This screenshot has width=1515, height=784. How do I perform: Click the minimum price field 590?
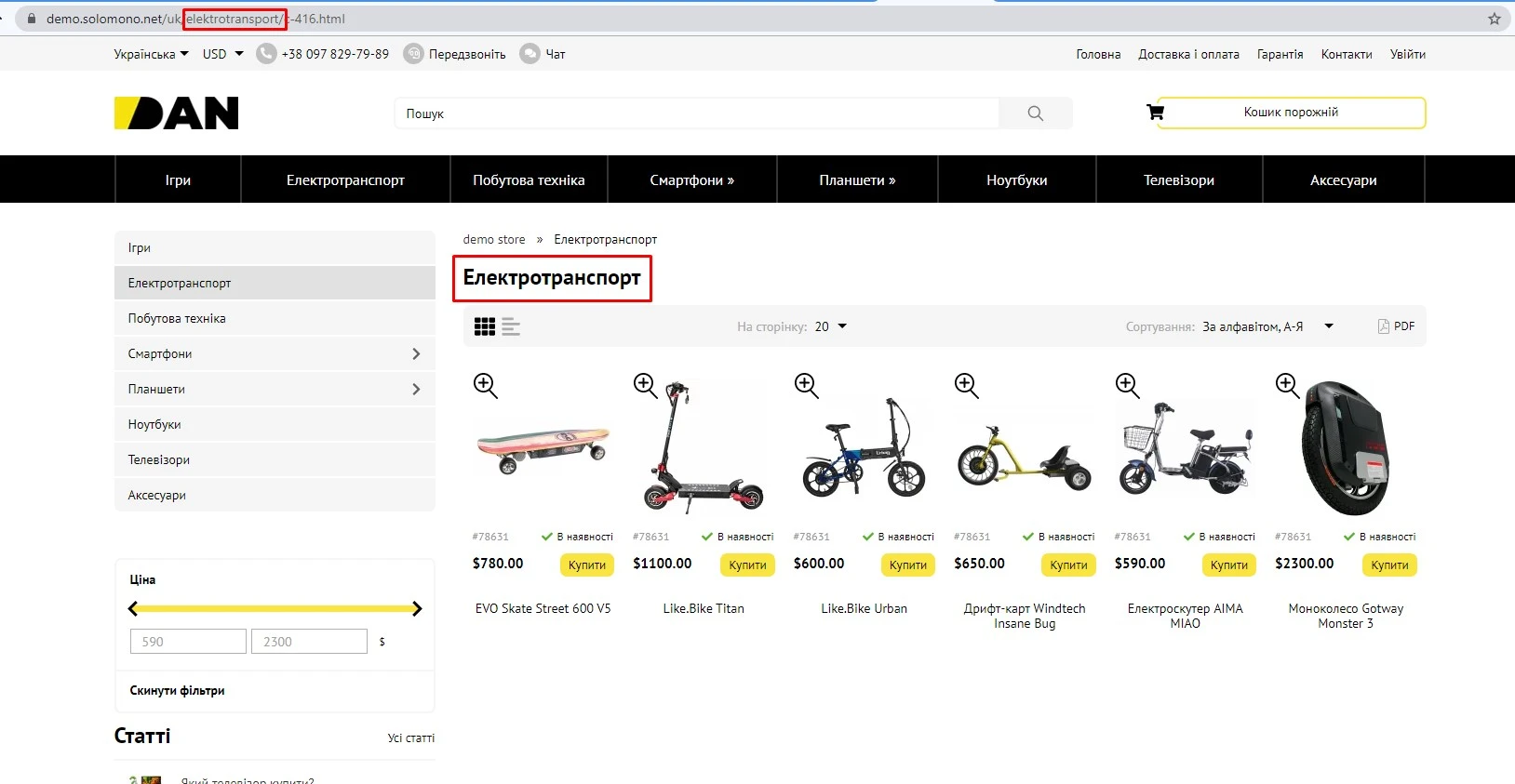coord(188,642)
